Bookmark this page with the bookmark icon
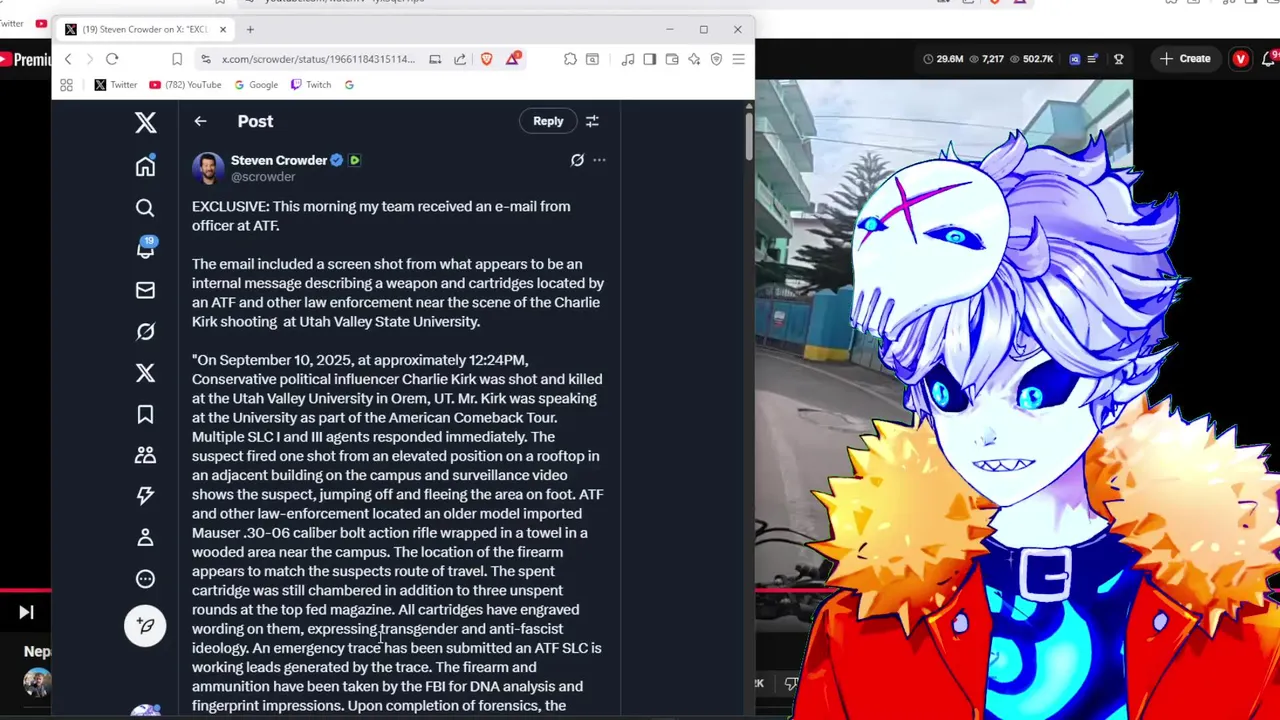This screenshot has height=720, width=1280. pyautogui.click(x=177, y=59)
